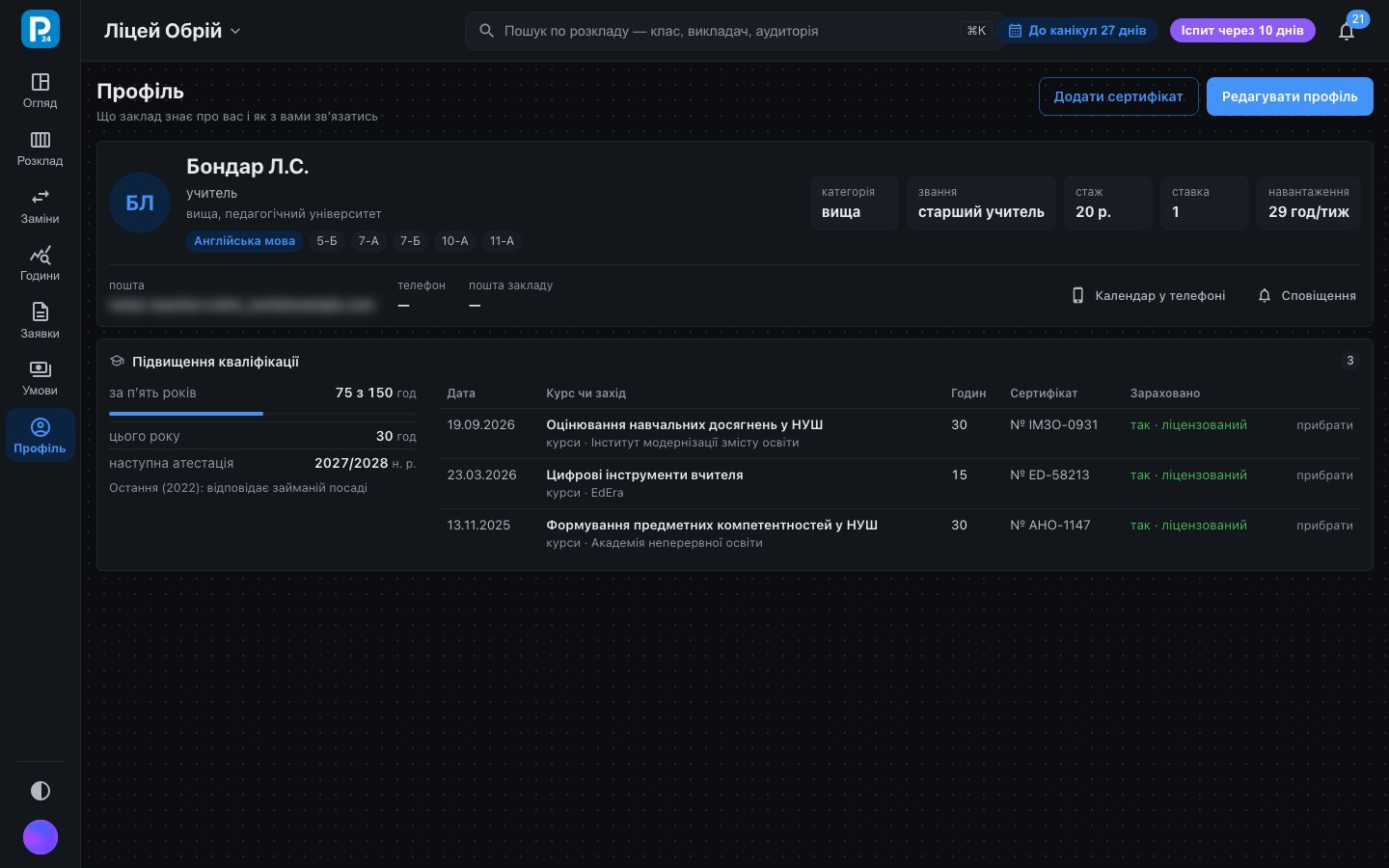Expand the Ліцей Обрій school dropdown
Image resolution: width=1389 pixels, height=868 pixels.
pos(173,31)
